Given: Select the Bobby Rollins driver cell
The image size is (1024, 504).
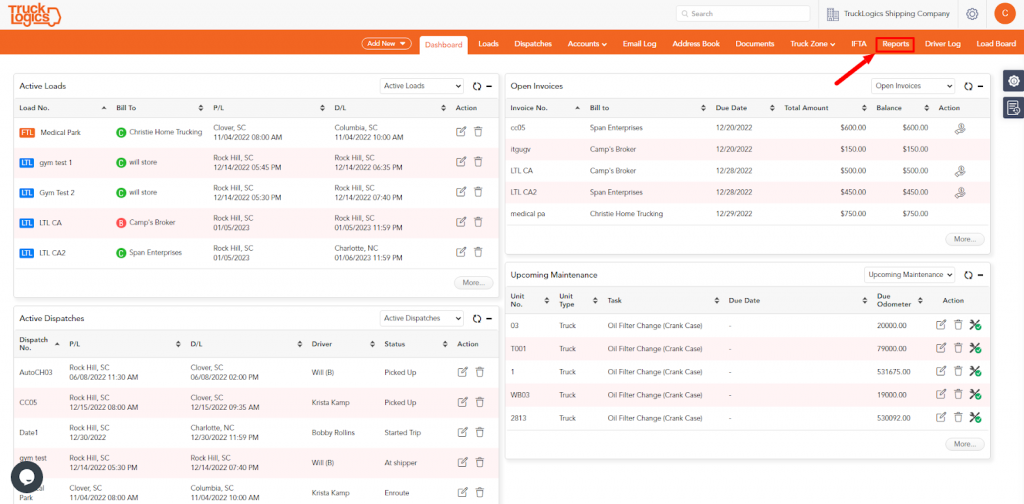Looking at the screenshot, I should (x=334, y=432).
